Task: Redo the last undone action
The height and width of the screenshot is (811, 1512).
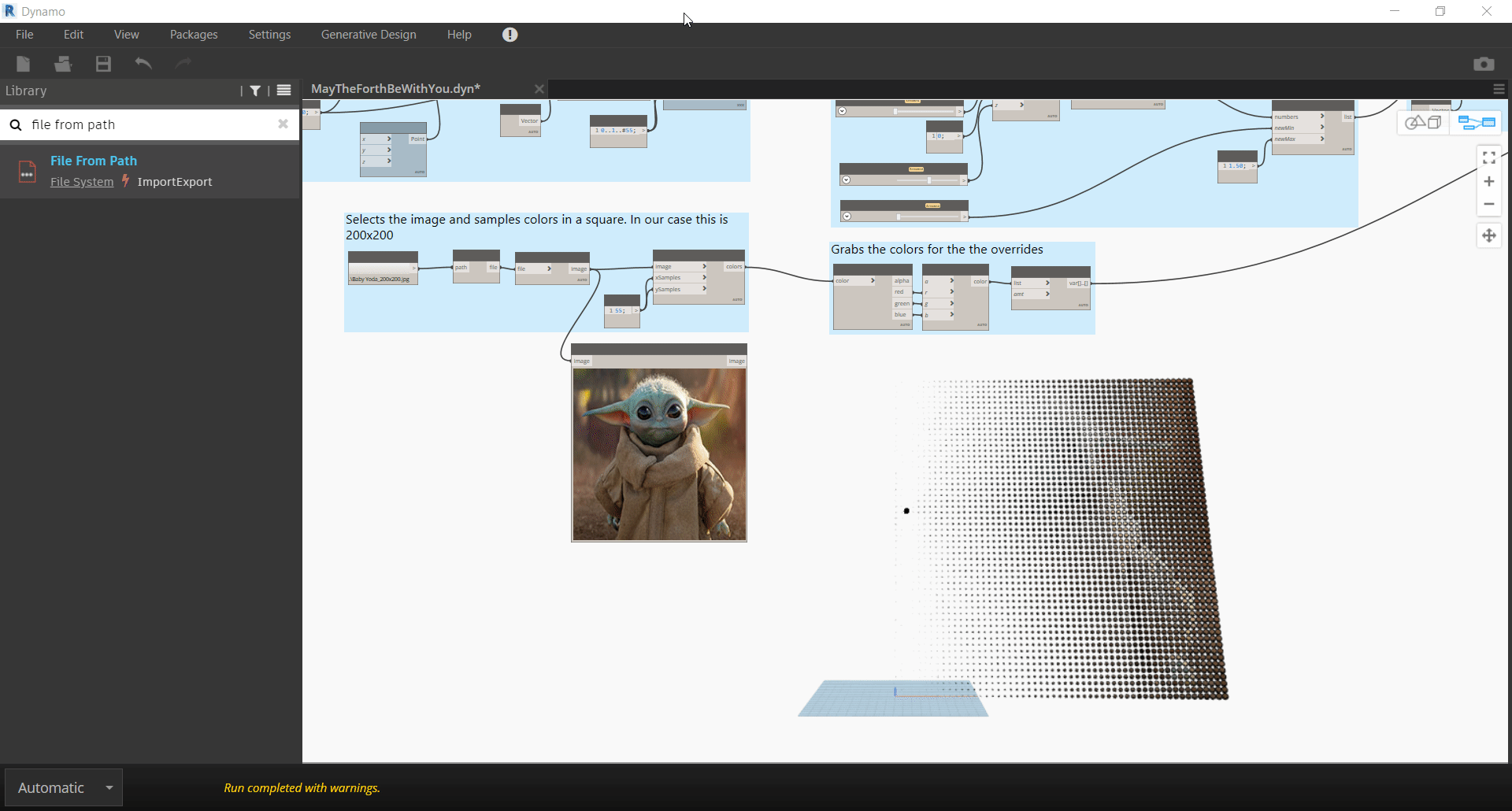Action: (x=183, y=64)
